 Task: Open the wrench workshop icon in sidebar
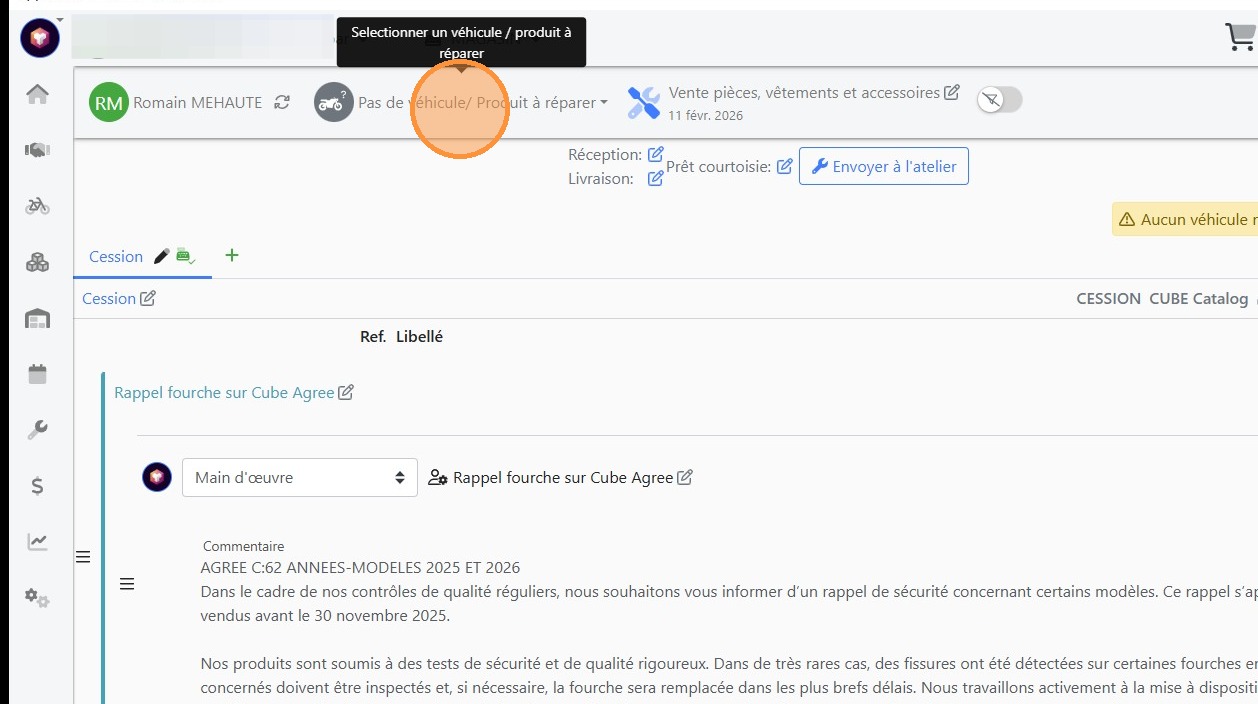(x=37, y=430)
